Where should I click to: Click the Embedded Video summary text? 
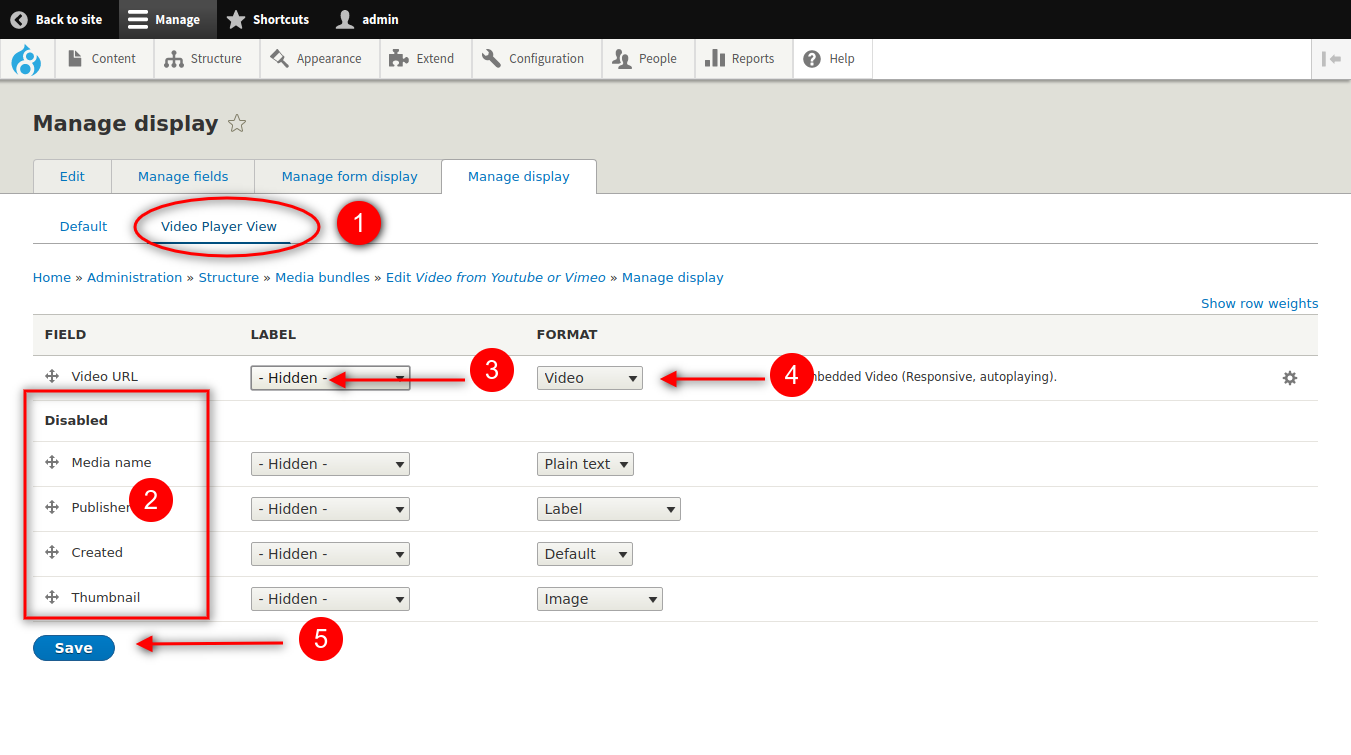tap(932, 377)
